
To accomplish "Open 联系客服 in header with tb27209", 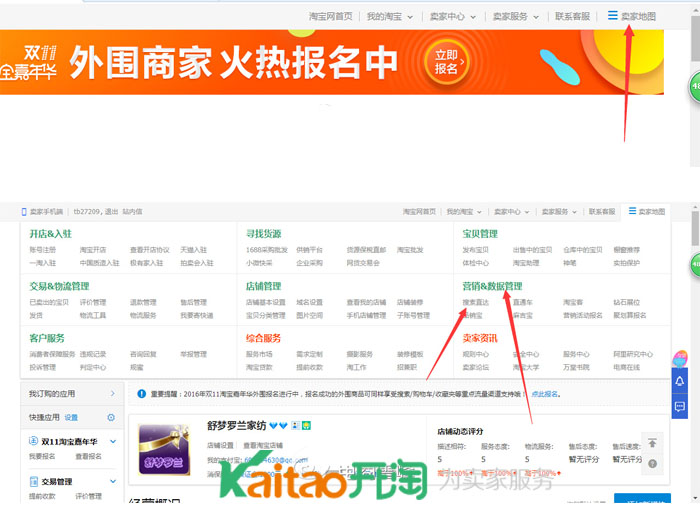I will pos(602,212).
